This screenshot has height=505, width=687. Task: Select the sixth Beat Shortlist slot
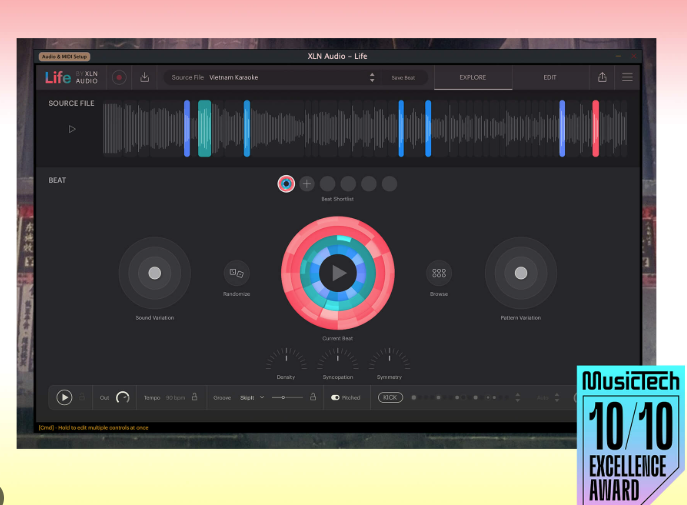[x=389, y=184]
